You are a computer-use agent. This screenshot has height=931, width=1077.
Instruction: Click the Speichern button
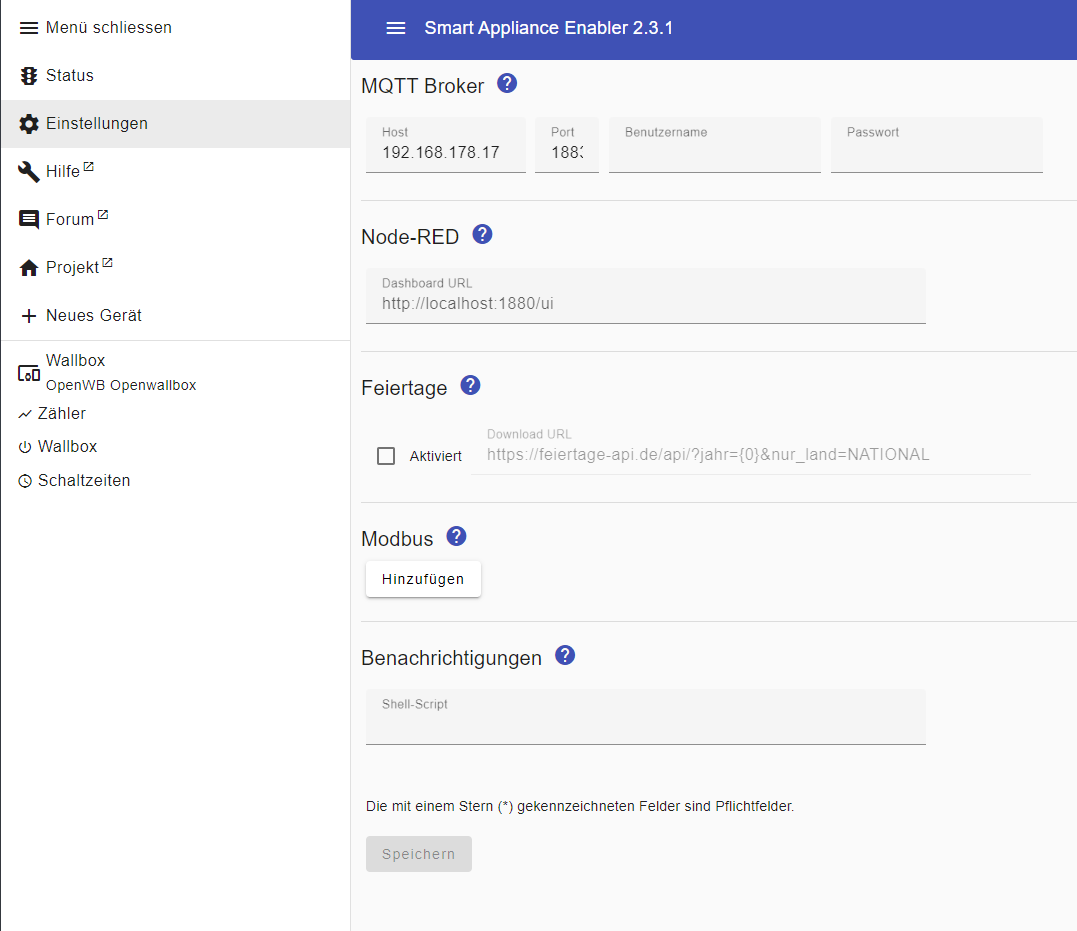(418, 854)
